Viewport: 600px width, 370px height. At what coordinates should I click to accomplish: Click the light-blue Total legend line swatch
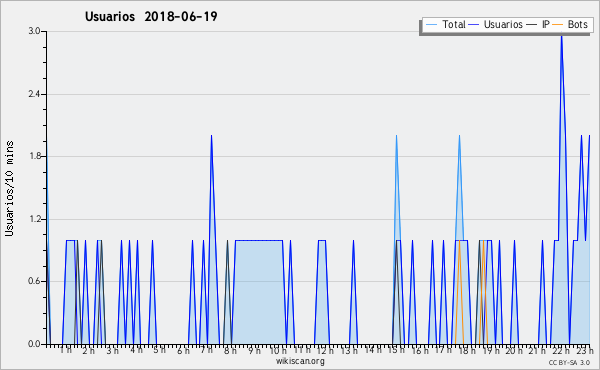431,25
